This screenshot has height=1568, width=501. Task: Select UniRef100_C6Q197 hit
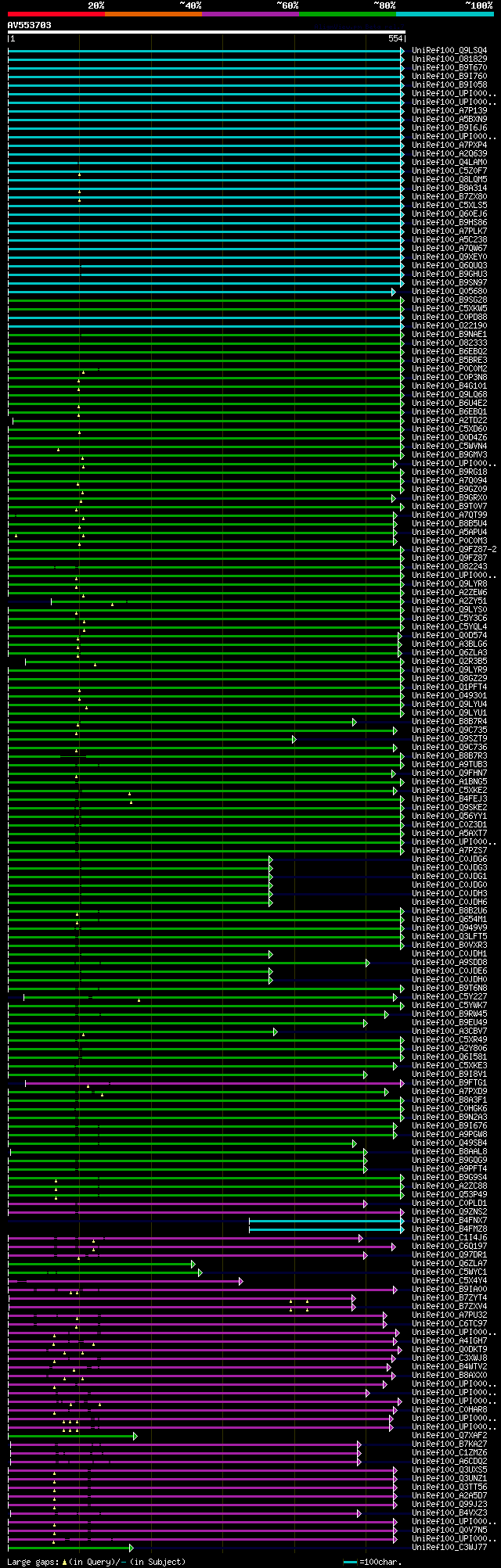(449, 1246)
